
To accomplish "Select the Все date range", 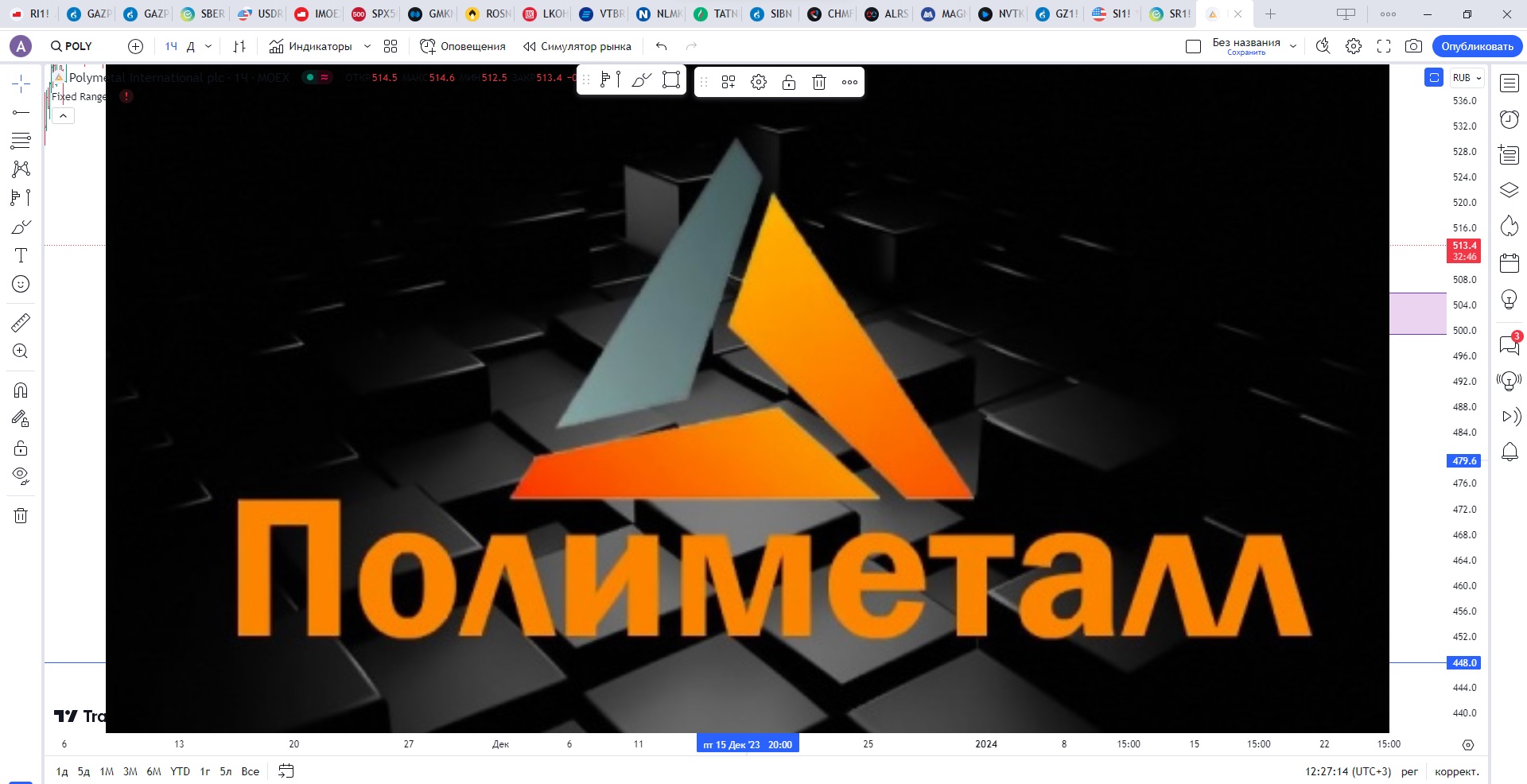I will click(250, 771).
